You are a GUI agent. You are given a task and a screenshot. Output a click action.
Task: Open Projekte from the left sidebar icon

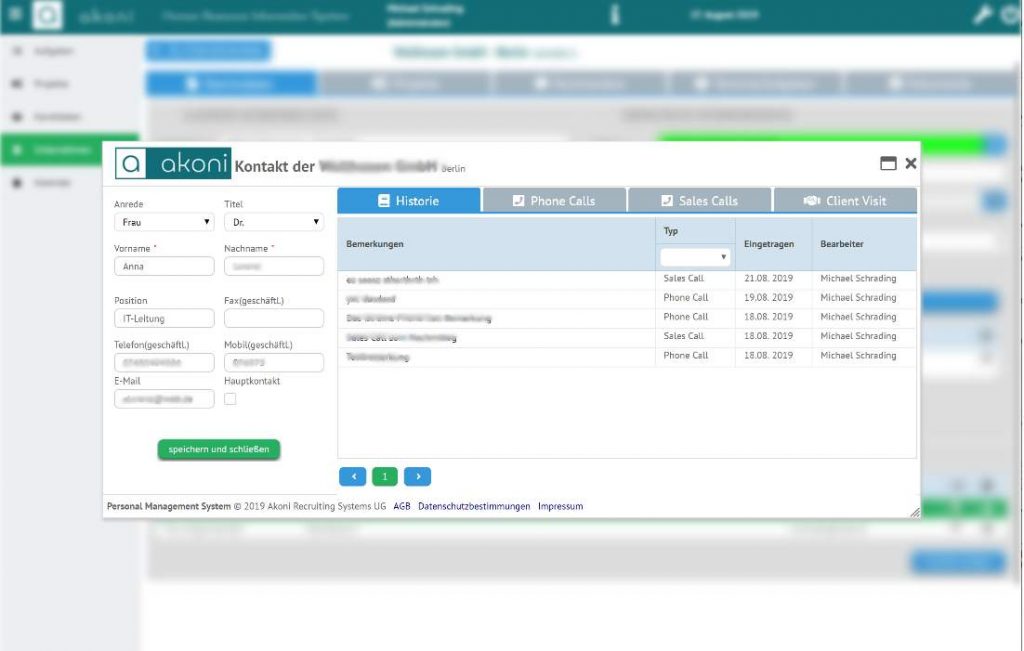click(15, 83)
